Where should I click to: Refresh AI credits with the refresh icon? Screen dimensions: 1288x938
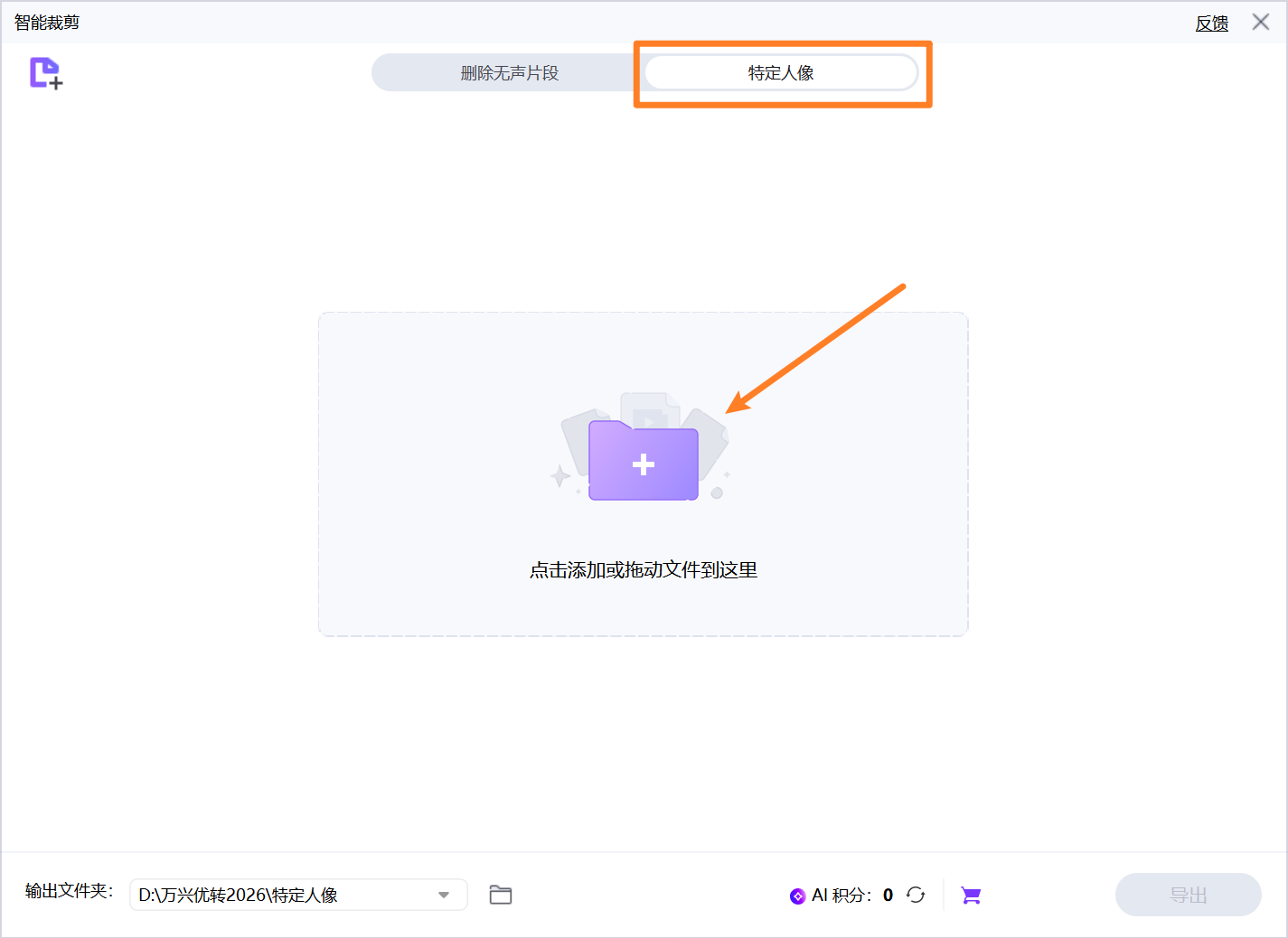point(916,895)
